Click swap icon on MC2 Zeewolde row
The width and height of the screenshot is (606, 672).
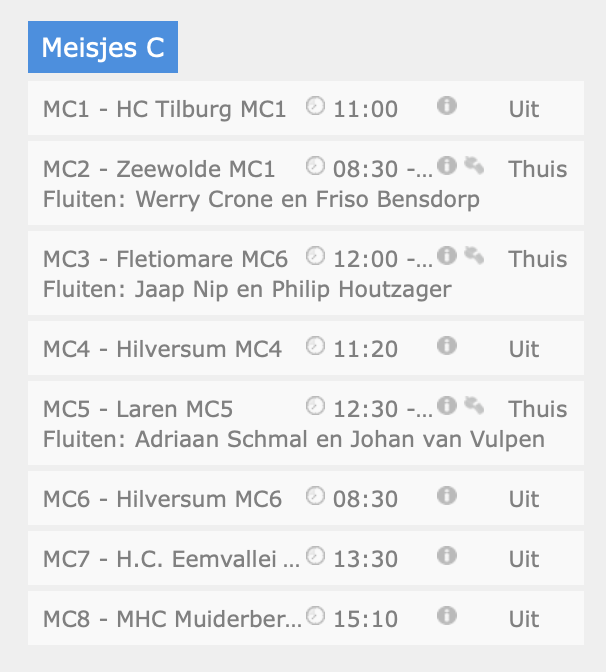tap(474, 166)
